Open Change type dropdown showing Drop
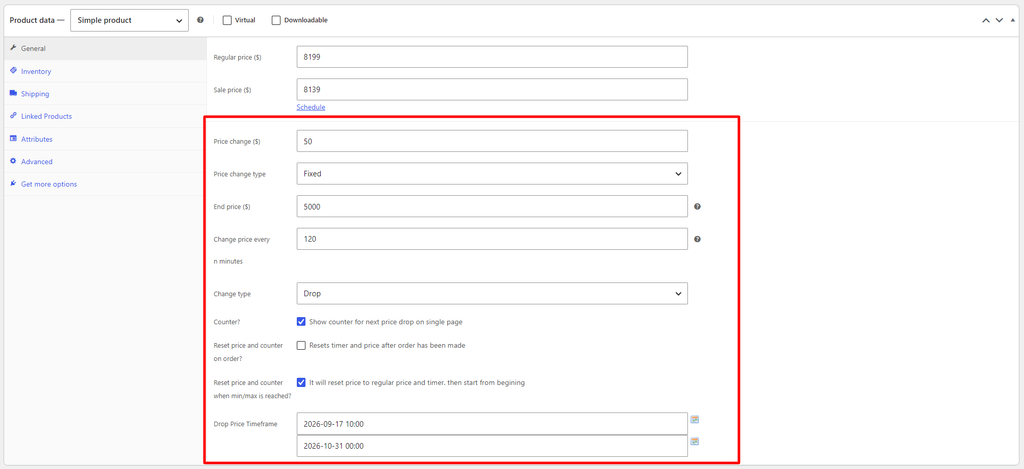Viewport: 1024px width, 469px height. tap(492, 293)
